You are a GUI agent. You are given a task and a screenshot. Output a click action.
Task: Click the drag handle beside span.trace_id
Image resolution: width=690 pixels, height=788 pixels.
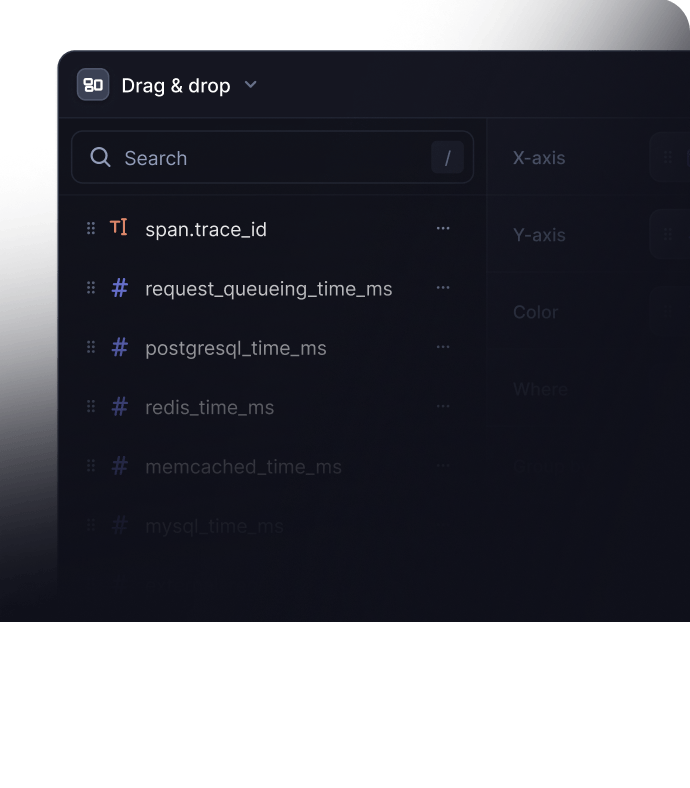pos(91,229)
